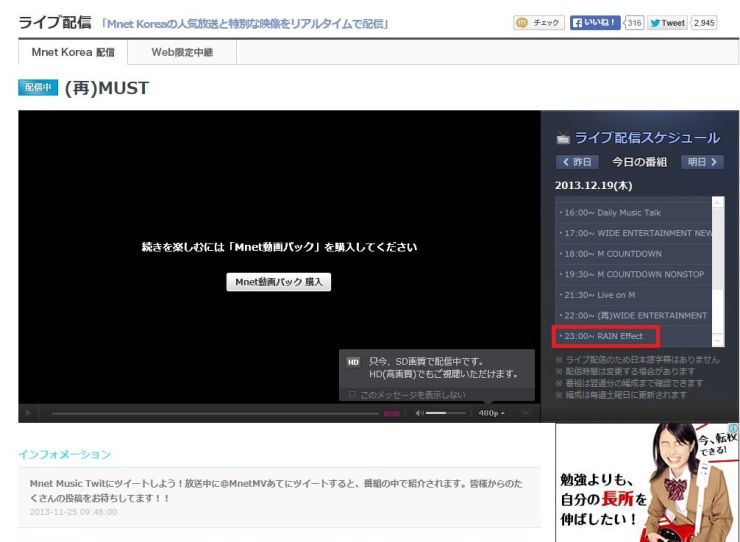Click the mixi チェック button
The image size is (740, 542).
(539, 23)
